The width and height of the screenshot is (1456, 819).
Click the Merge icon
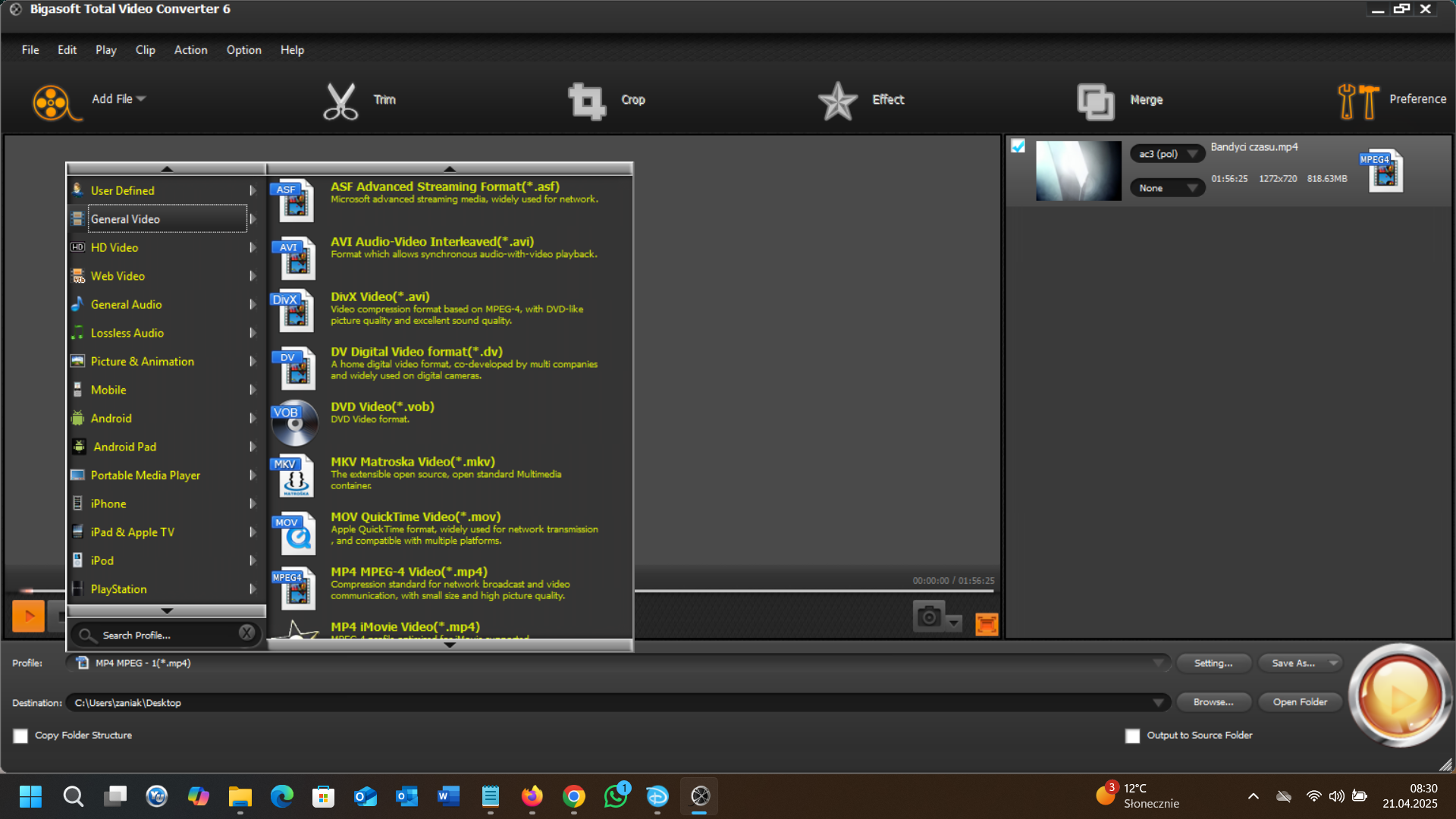pyautogui.click(x=1096, y=102)
